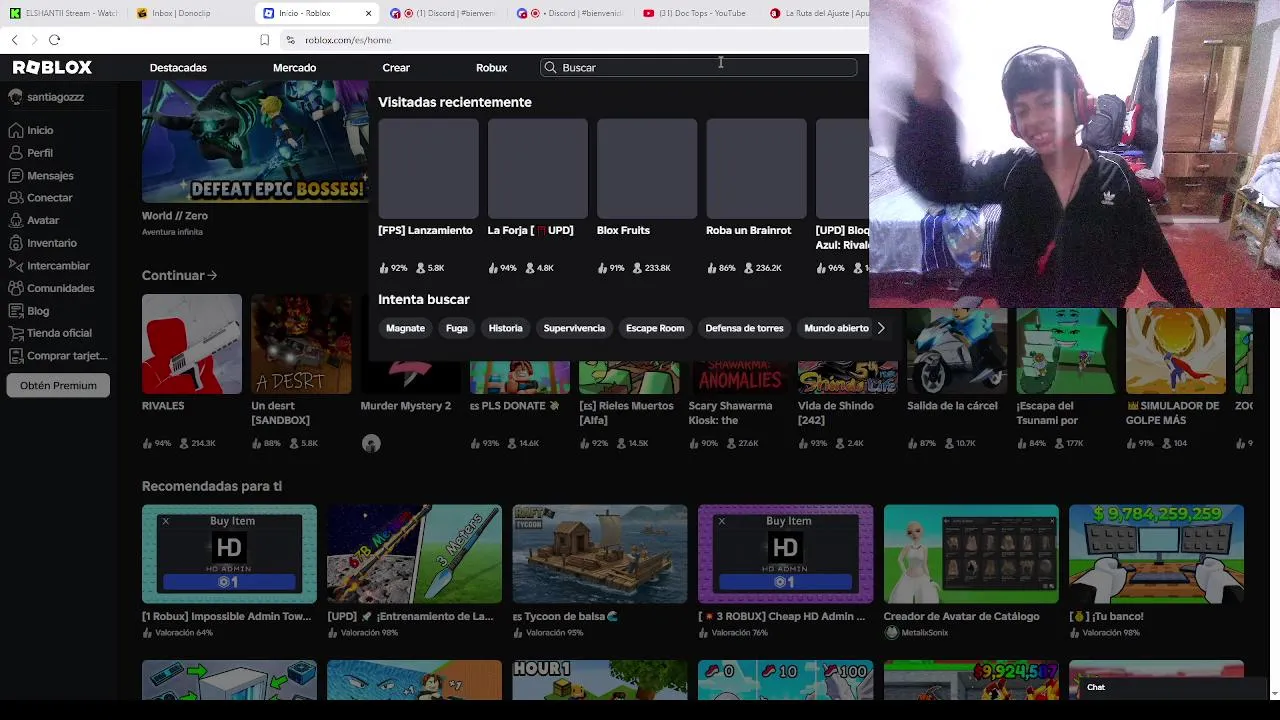Image resolution: width=1280 pixels, height=720 pixels.
Task: Go forward with browser forward arrow
Action: (34, 40)
